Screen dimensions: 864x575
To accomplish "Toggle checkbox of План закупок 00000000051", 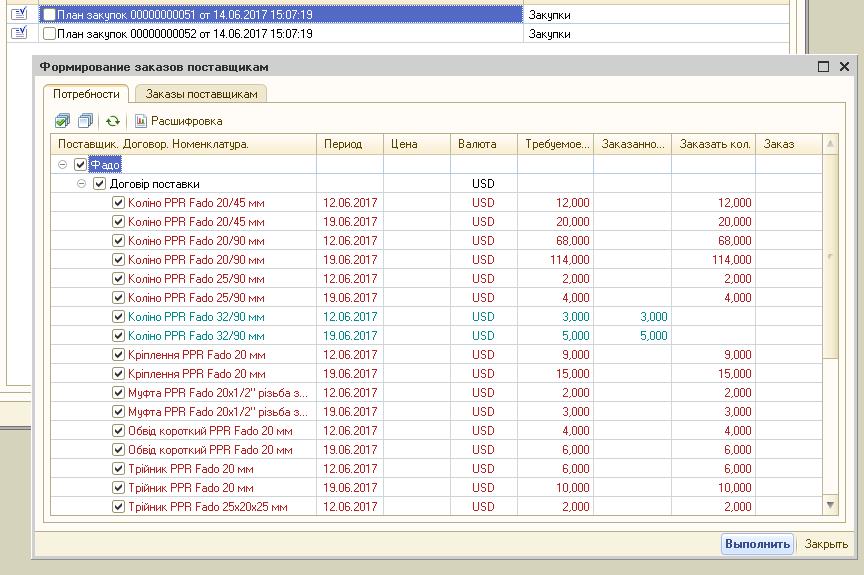I will coord(50,15).
